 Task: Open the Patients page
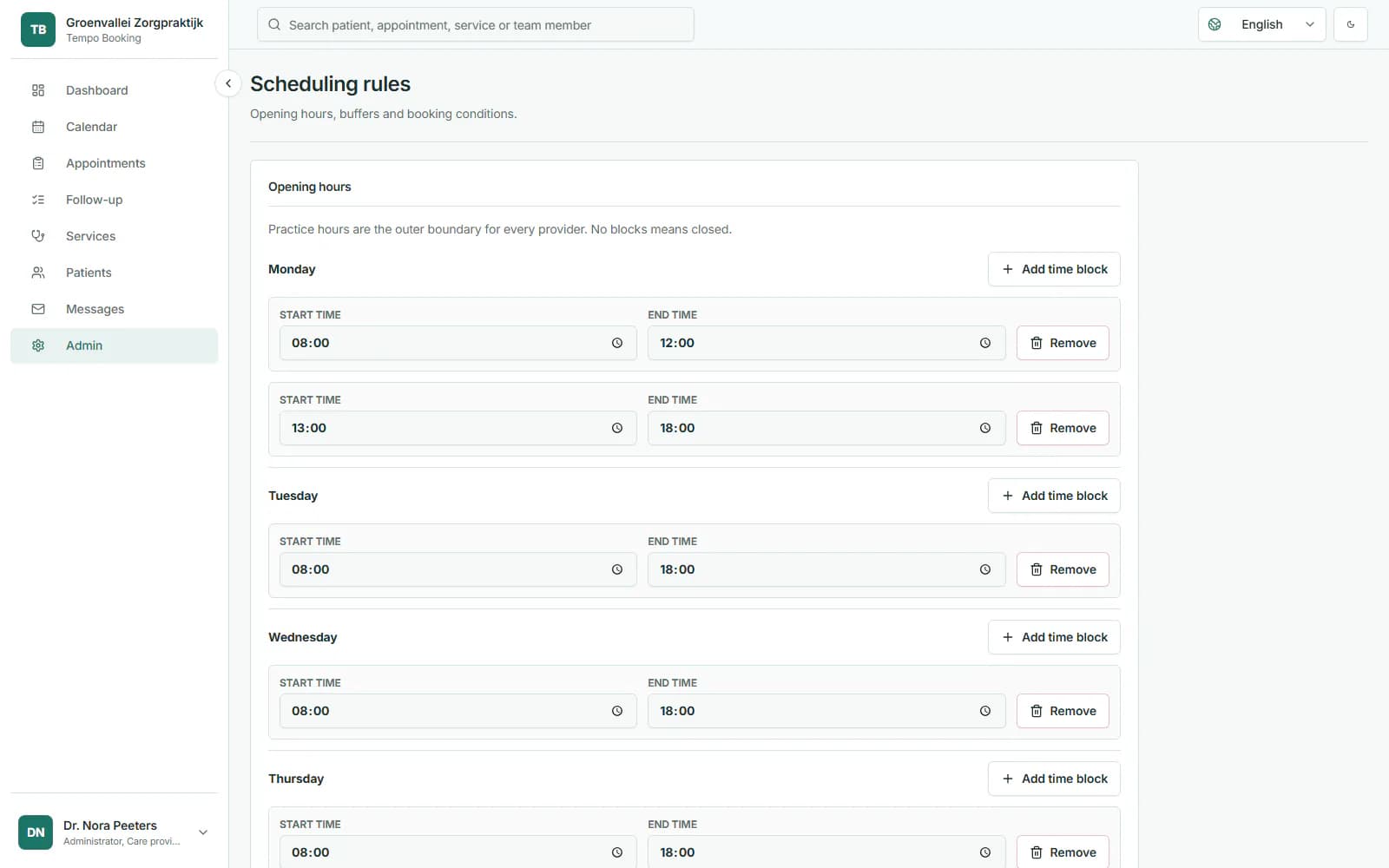point(114,273)
